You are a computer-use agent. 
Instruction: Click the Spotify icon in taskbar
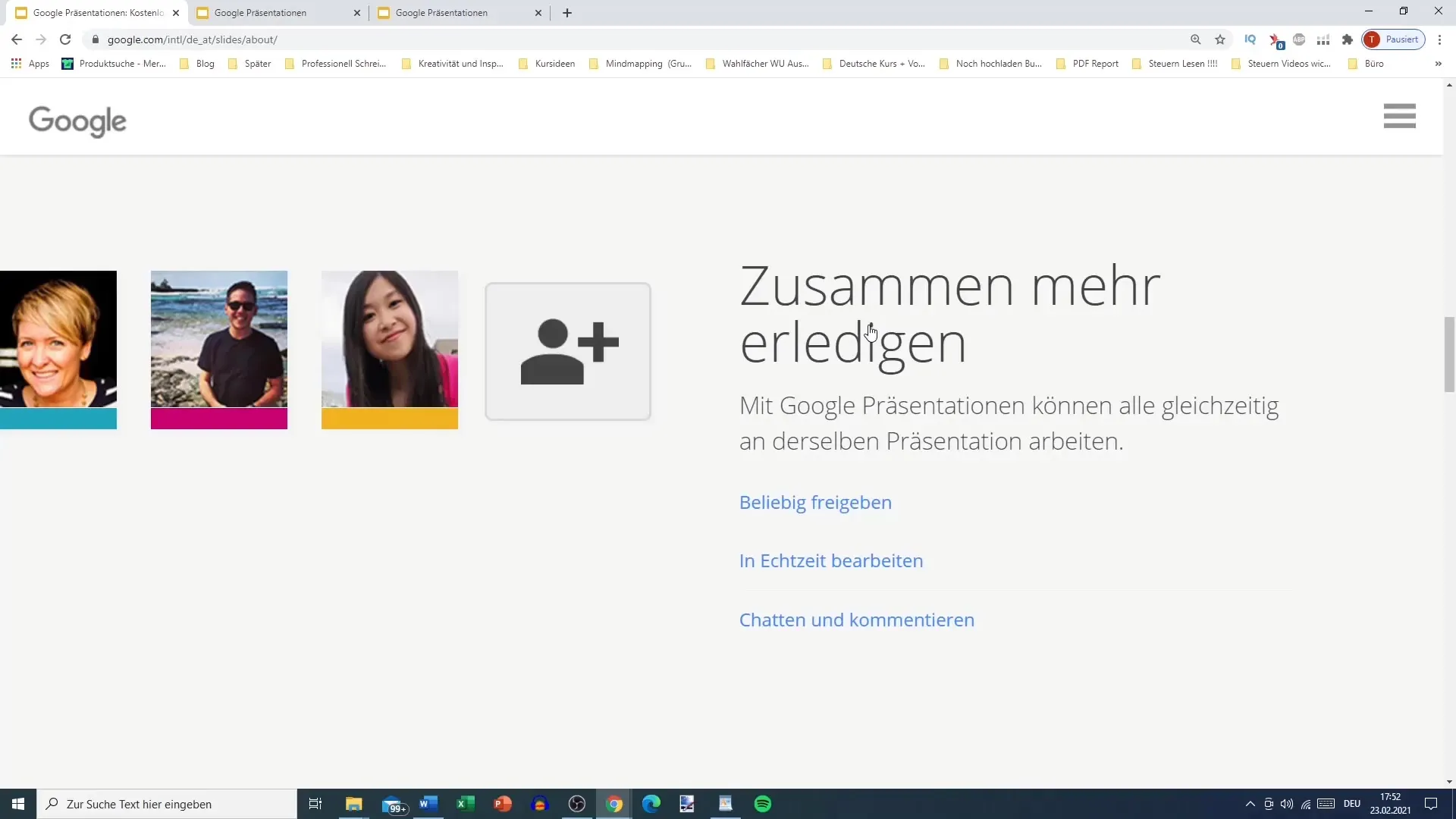764,804
